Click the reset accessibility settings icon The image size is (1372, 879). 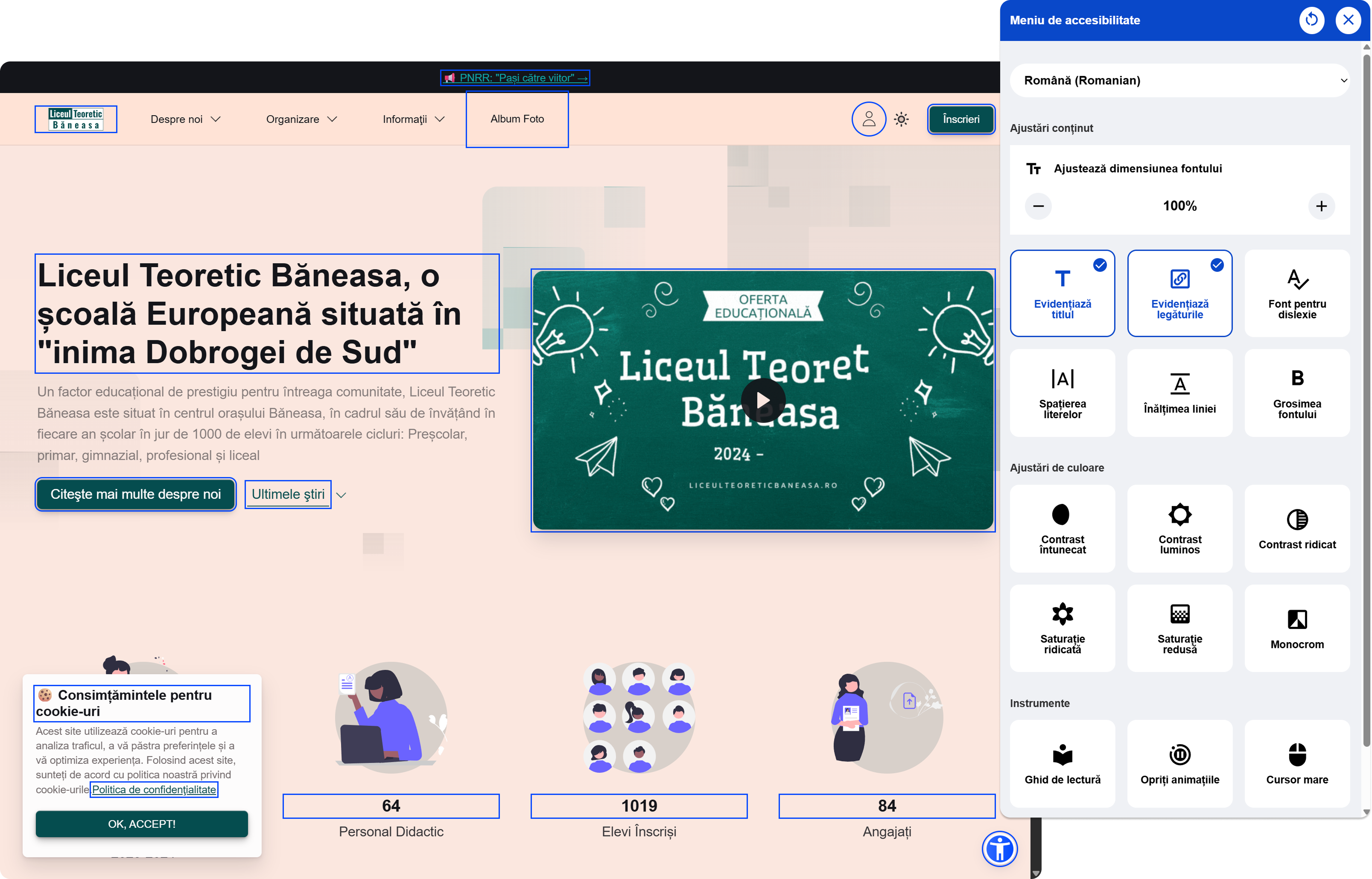[1311, 20]
